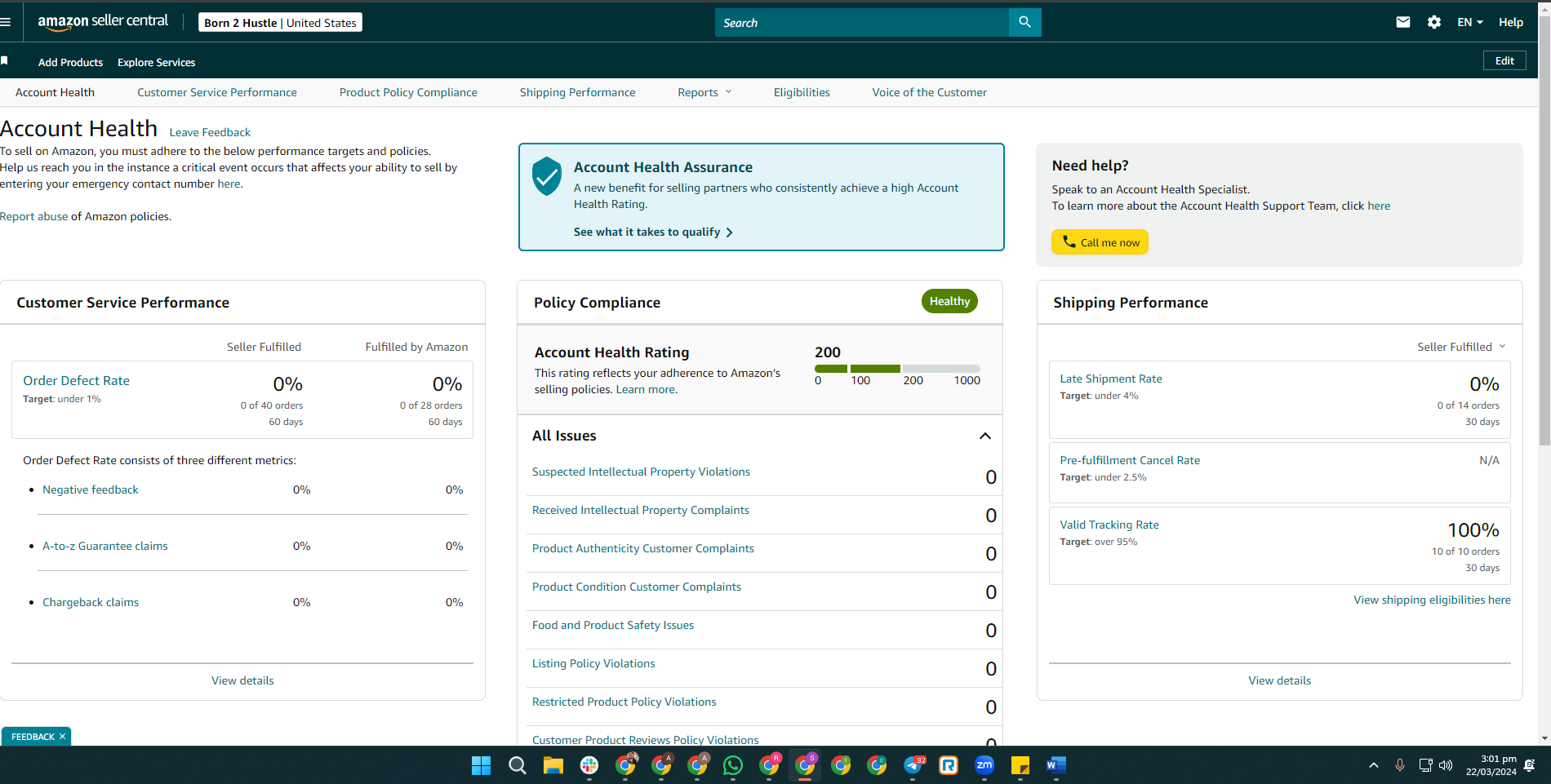Open the Help link in the header
Viewport: 1551px width, 784px height.
coord(1510,23)
